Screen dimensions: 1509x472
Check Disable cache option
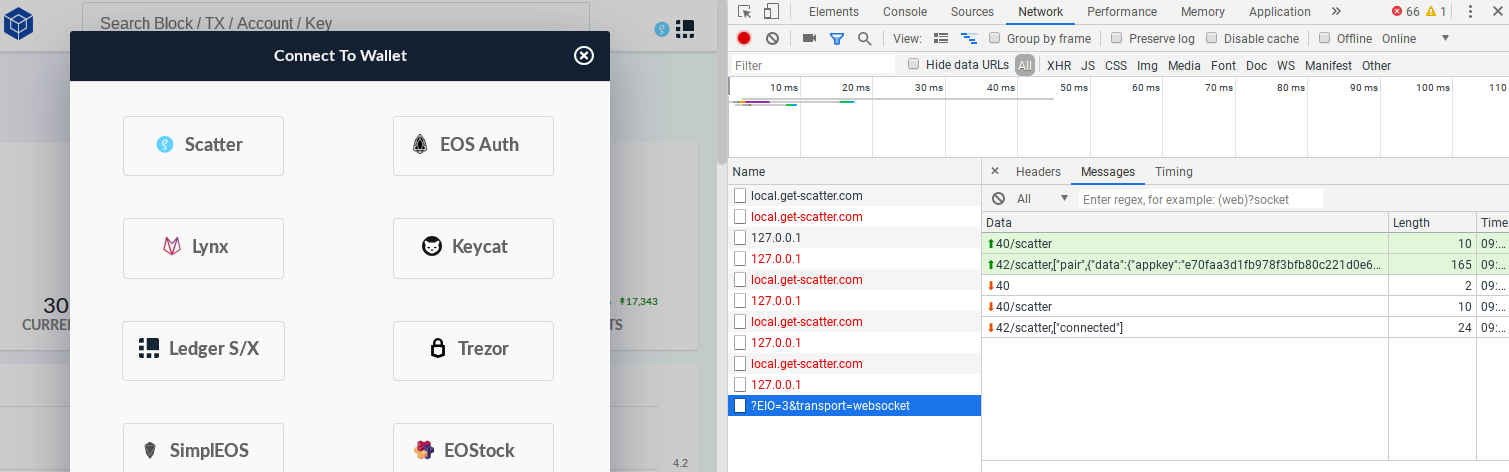[1212, 38]
